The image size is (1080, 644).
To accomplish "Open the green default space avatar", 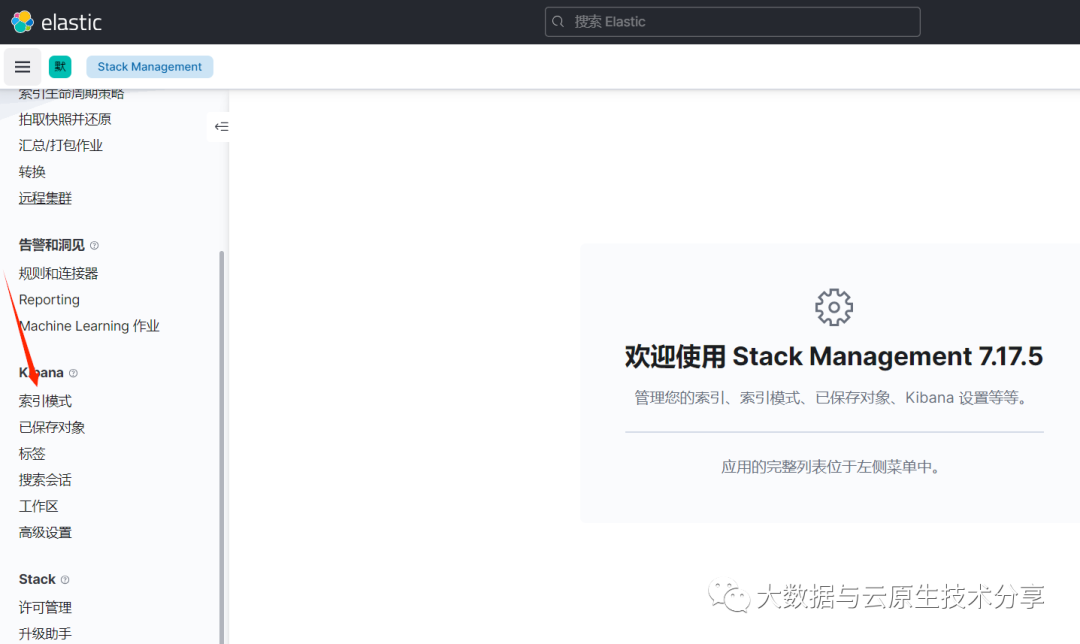I will tap(60, 67).
